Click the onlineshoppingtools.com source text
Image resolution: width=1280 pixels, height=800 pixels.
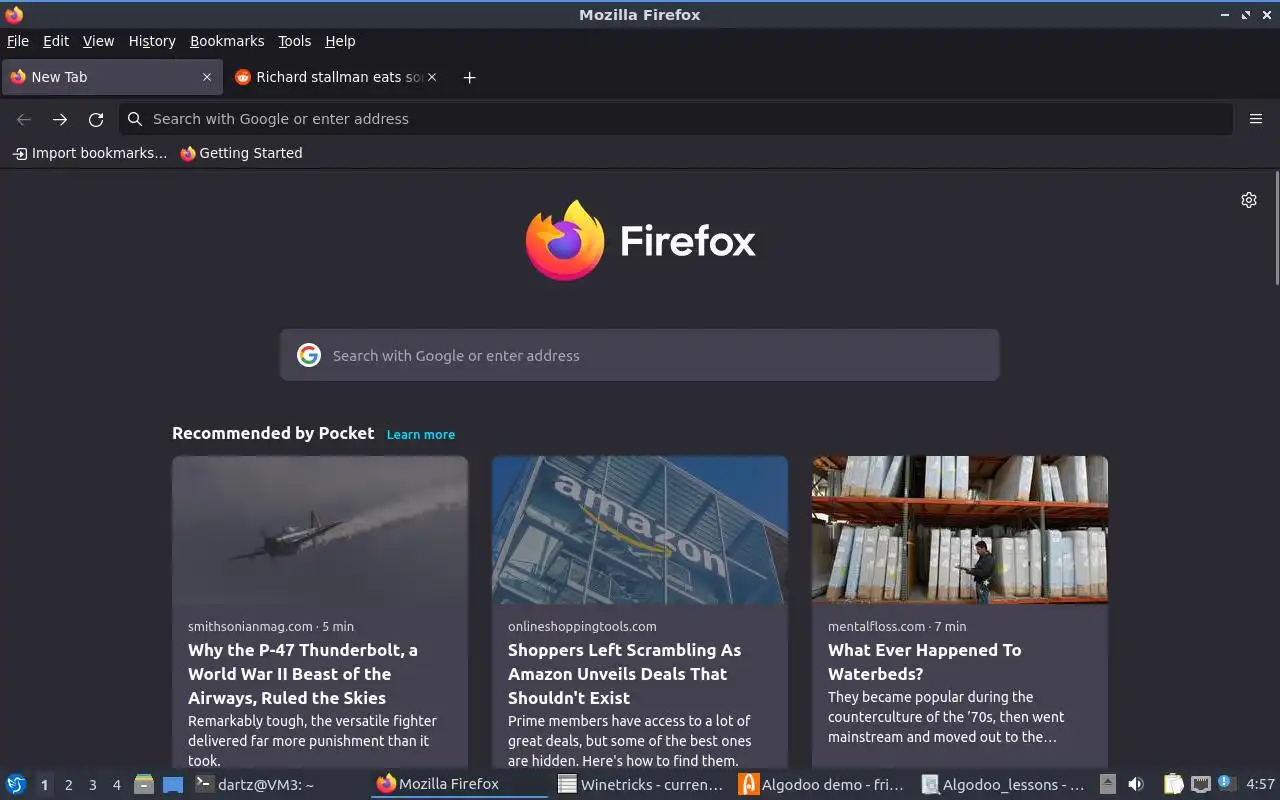pos(582,626)
